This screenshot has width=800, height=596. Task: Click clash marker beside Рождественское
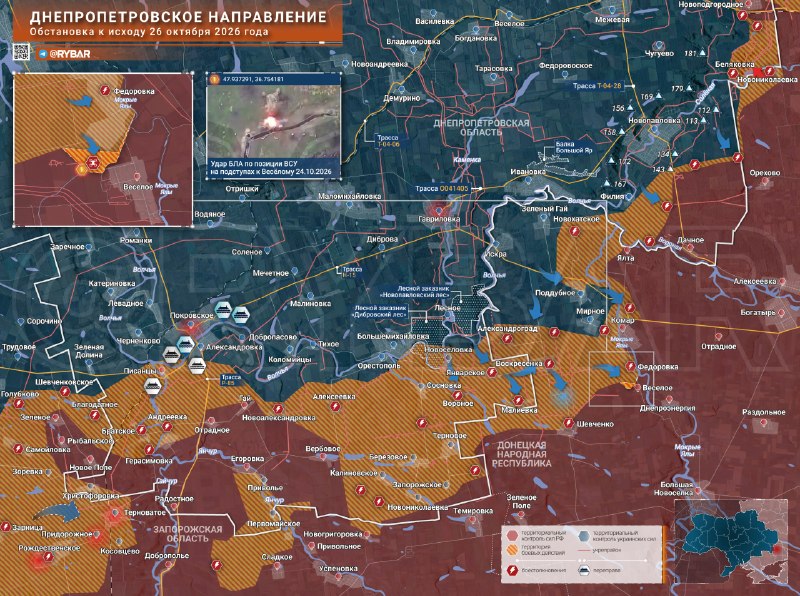(x=48, y=557)
